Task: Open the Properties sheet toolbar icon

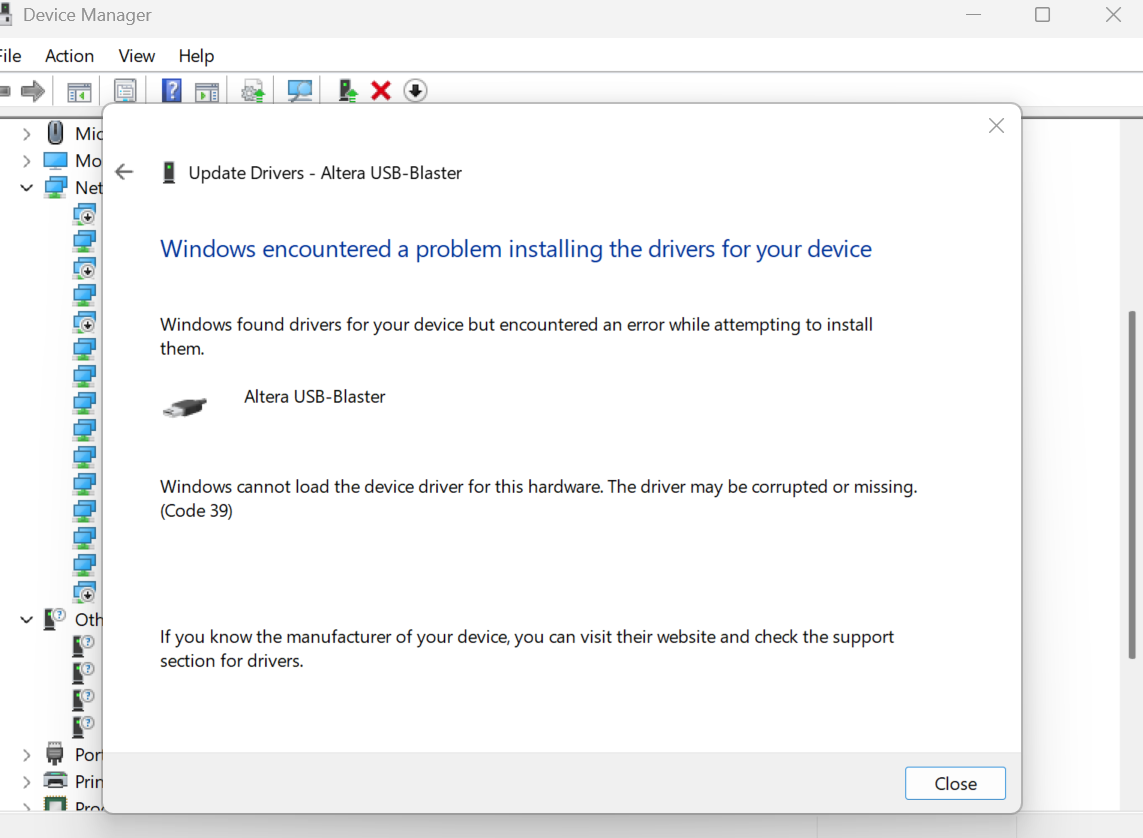Action: click(x=125, y=91)
